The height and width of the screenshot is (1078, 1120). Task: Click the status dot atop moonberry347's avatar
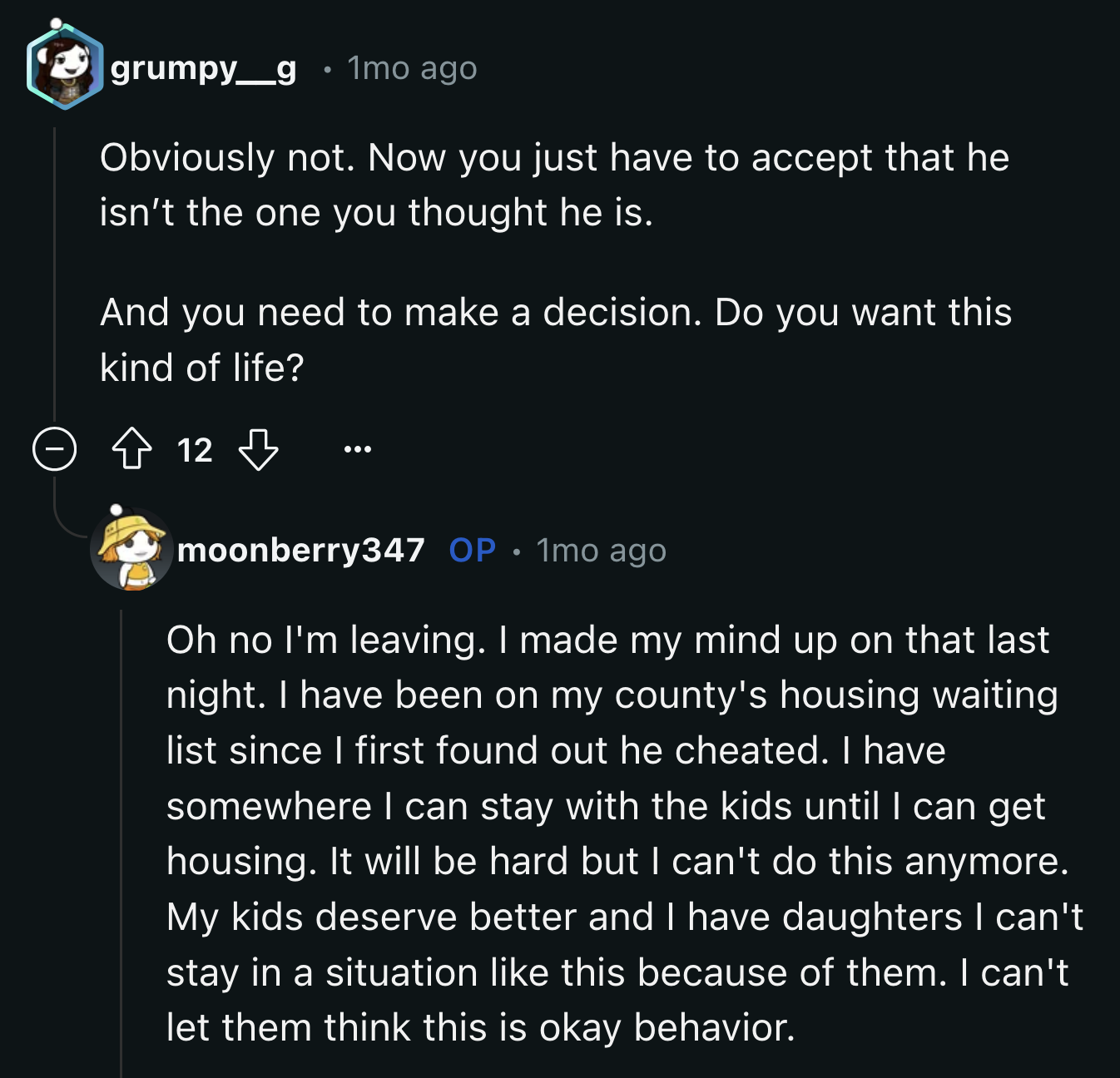pyautogui.click(x=118, y=511)
